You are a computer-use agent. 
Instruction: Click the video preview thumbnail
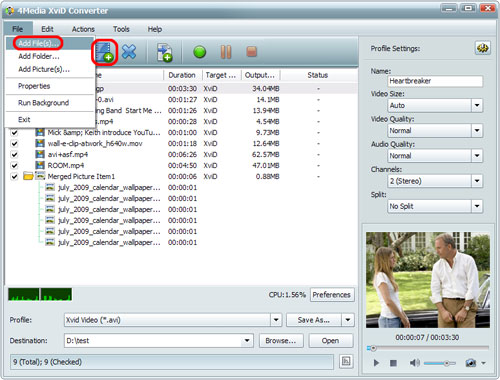click(428, 280)
